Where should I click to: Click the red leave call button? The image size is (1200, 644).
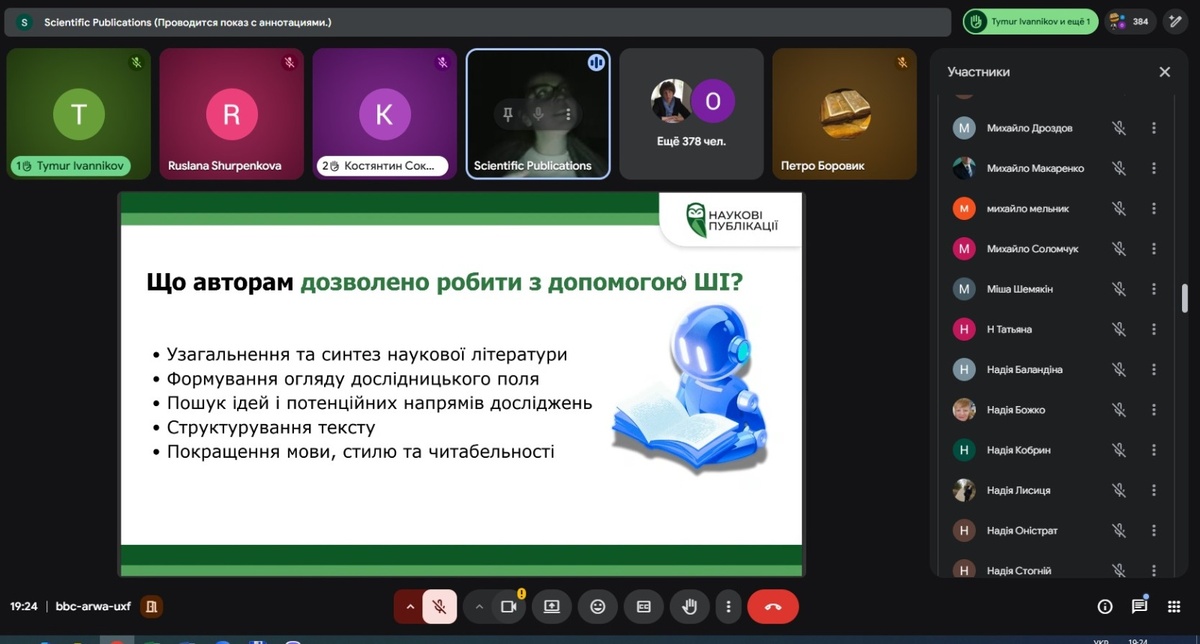pyautogui.click(x=772, y=606)
